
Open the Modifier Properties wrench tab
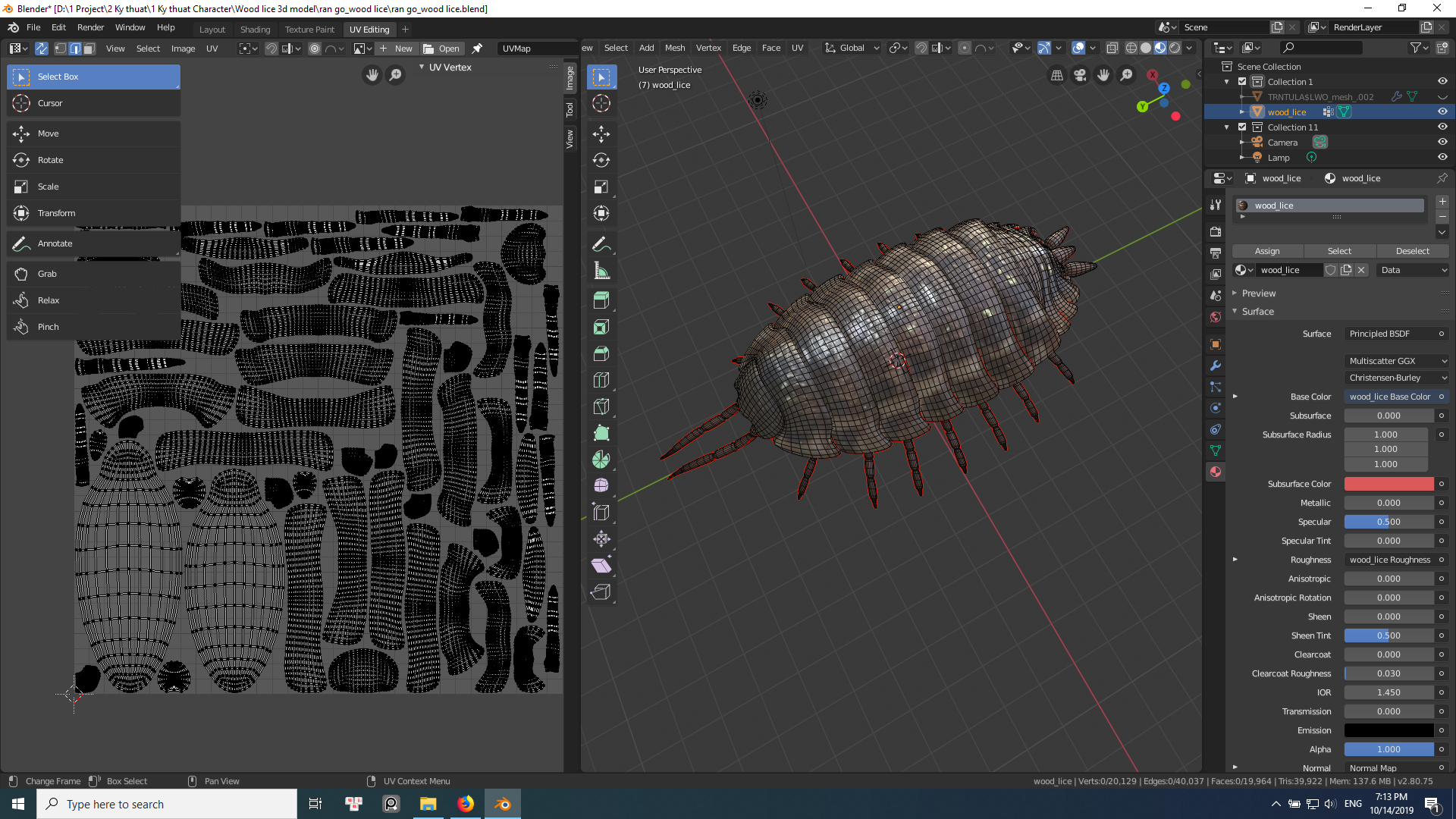pos(1215,366)
